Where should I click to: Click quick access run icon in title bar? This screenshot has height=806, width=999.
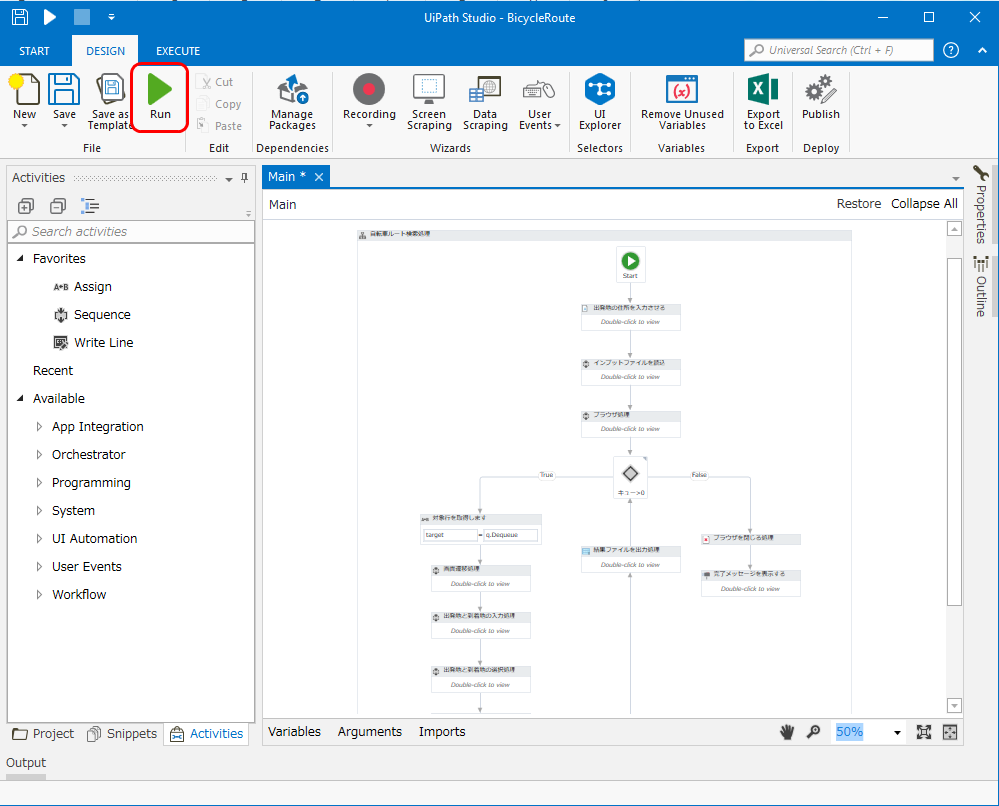pyautogui.click(x=50, y=17)
